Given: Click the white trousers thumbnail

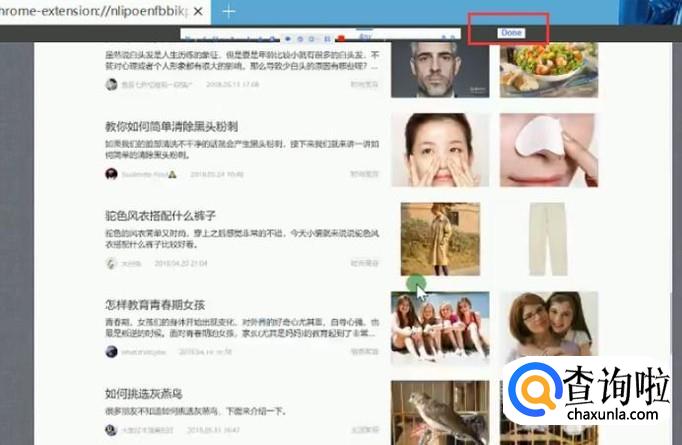Looking at the screenshot, I should (548, 239).
